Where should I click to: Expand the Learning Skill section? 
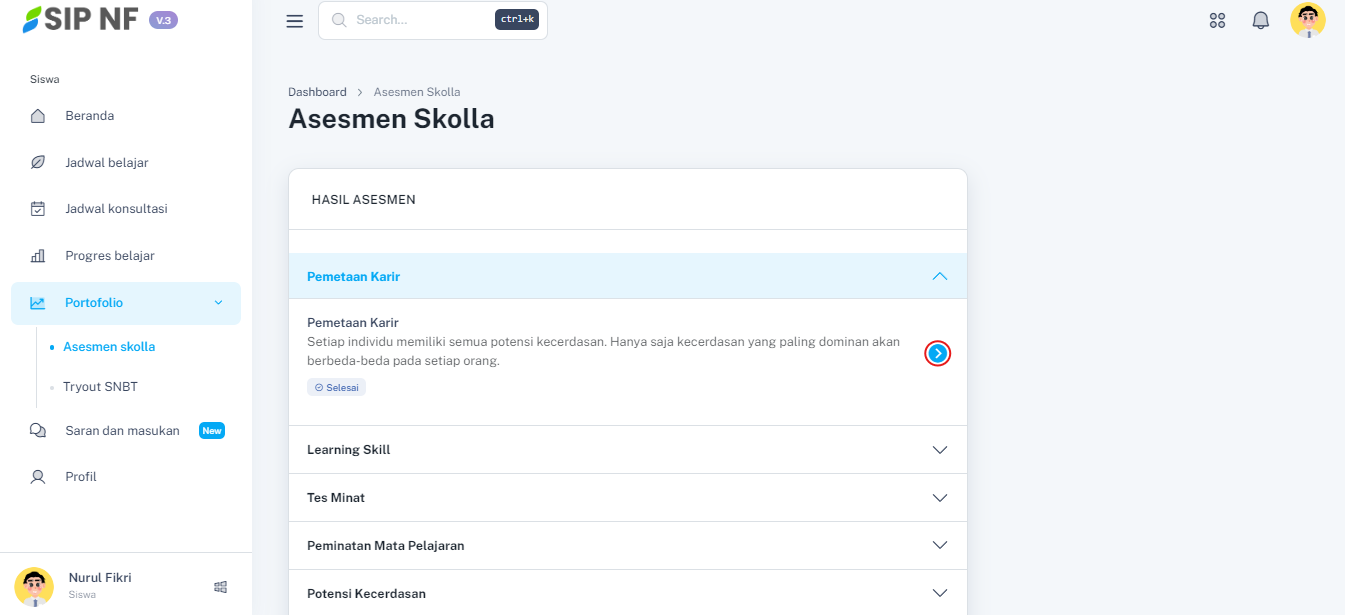click(939, 450)
